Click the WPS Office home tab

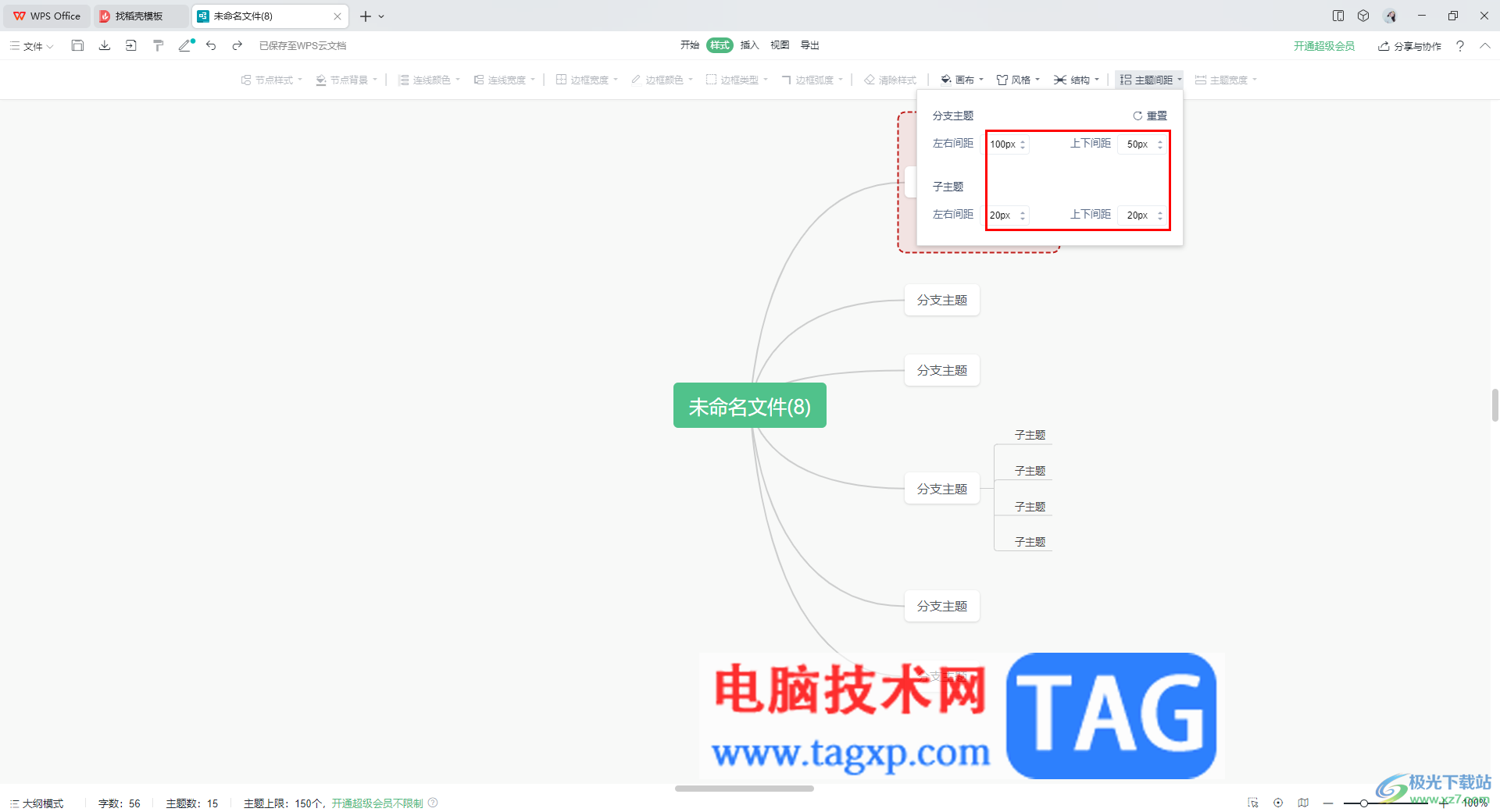[x=47, y=16]
